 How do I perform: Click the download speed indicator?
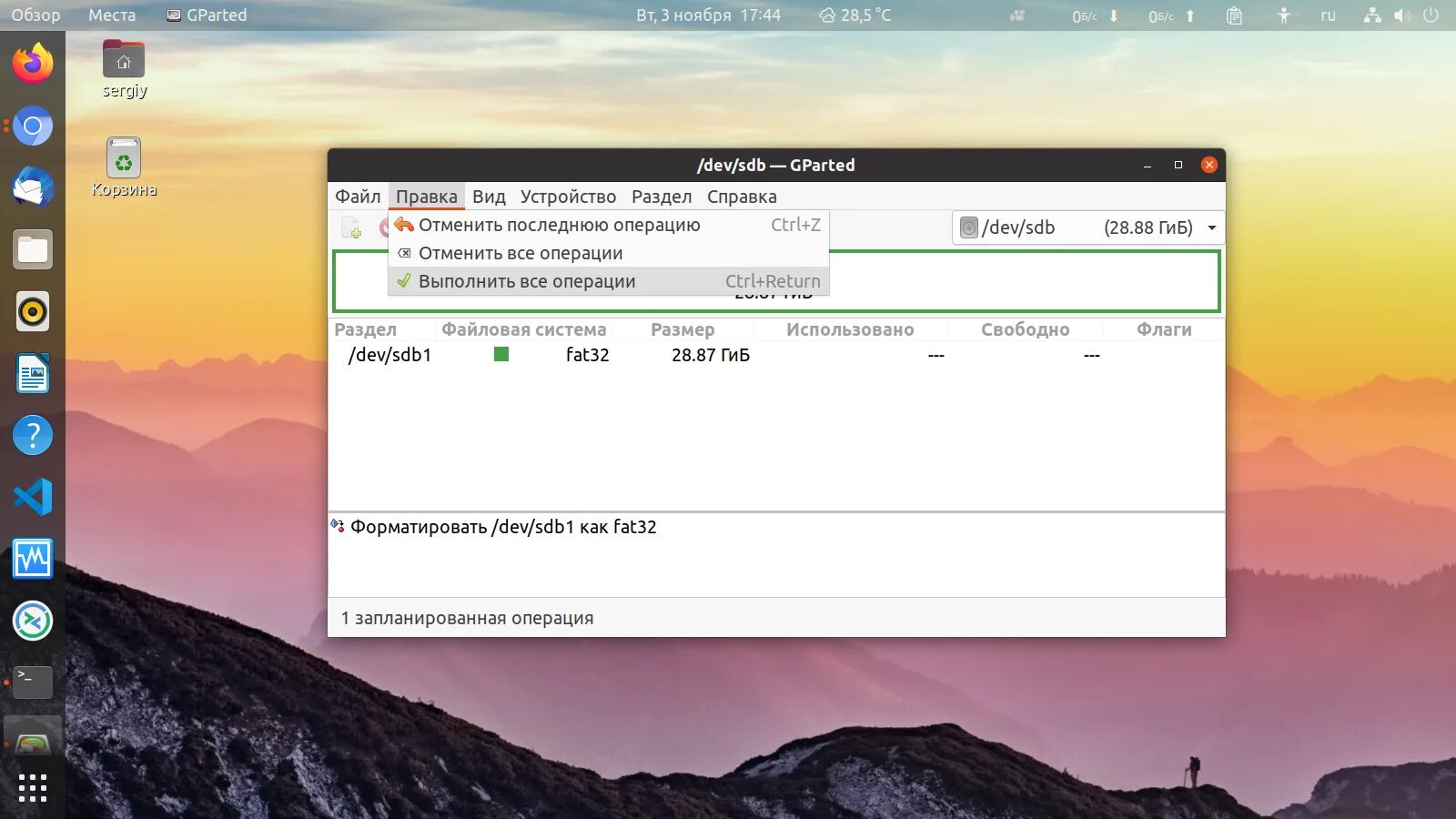pyautogui.click(x=1095, y=15)
